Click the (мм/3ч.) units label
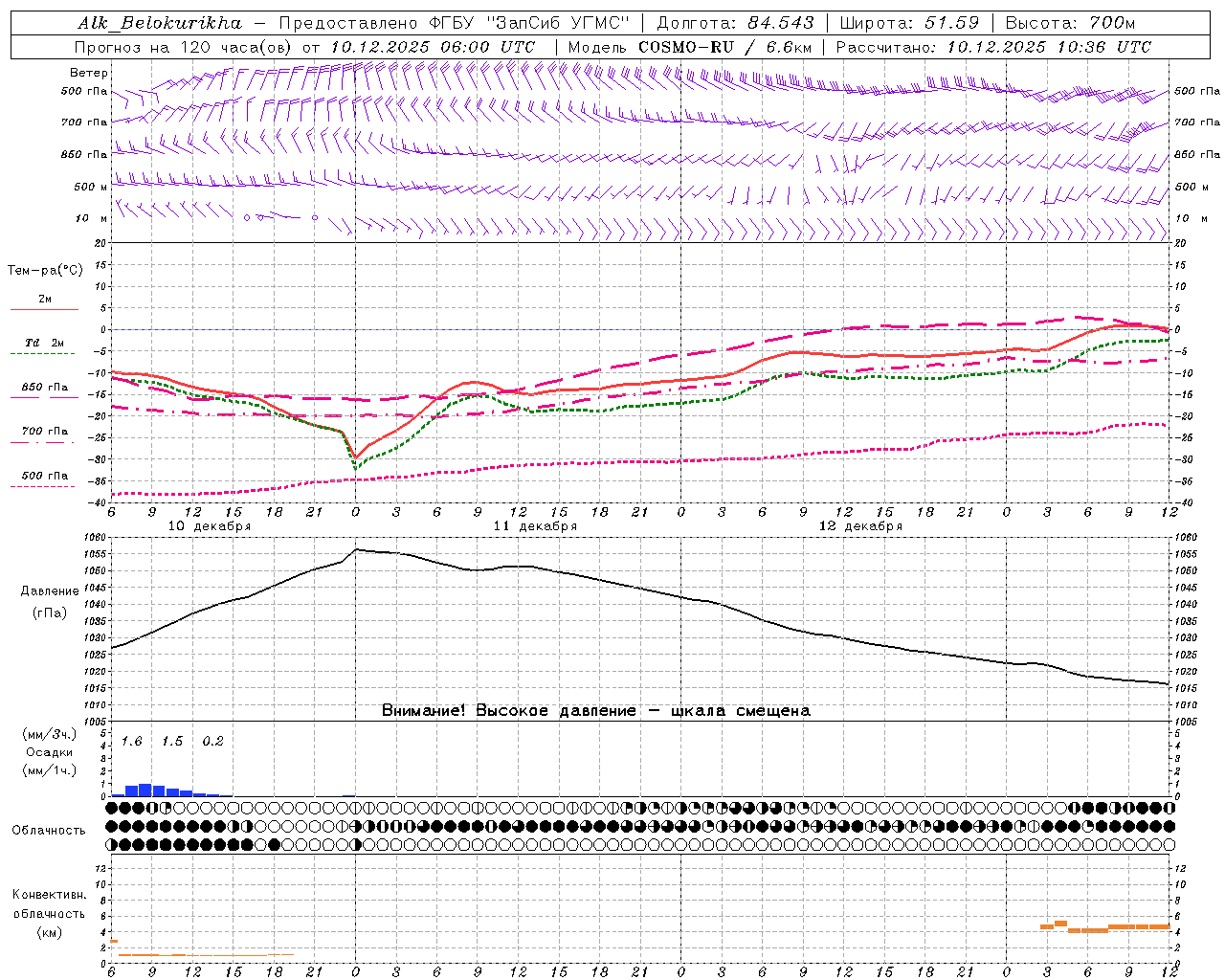1225x980 pixels. pos(49,735)
